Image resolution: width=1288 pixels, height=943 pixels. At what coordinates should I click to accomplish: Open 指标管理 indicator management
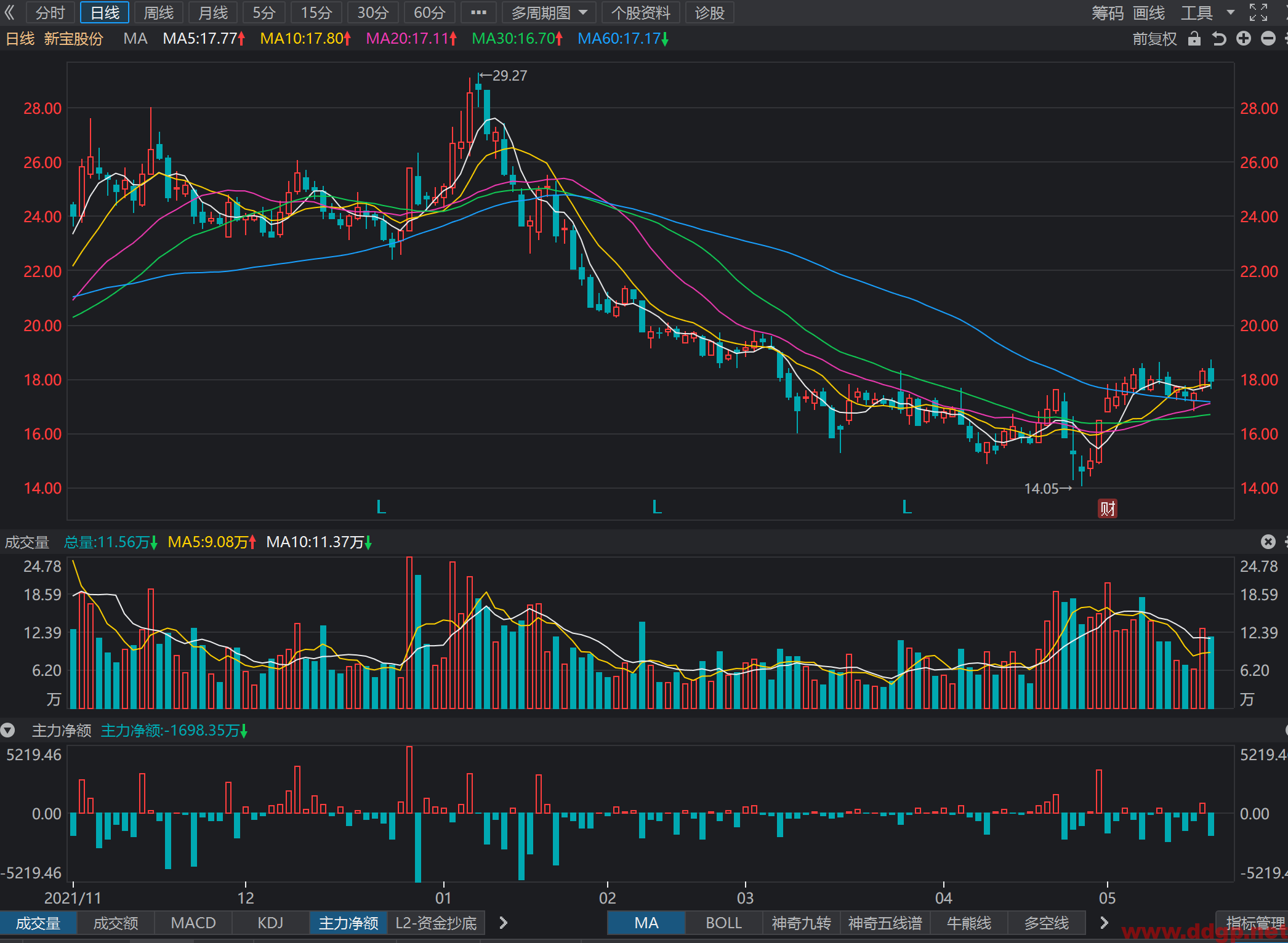(x=1255, y=923)
